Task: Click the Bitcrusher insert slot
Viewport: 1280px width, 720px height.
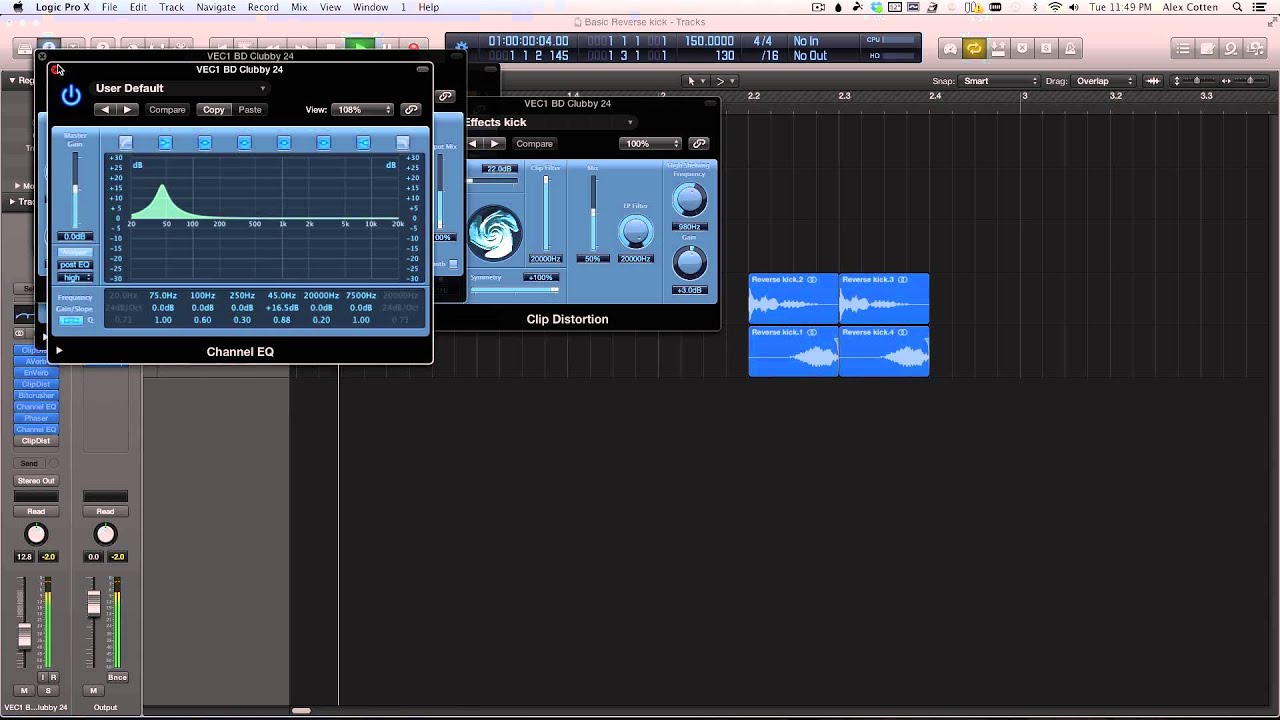Action: coord(36,396)
